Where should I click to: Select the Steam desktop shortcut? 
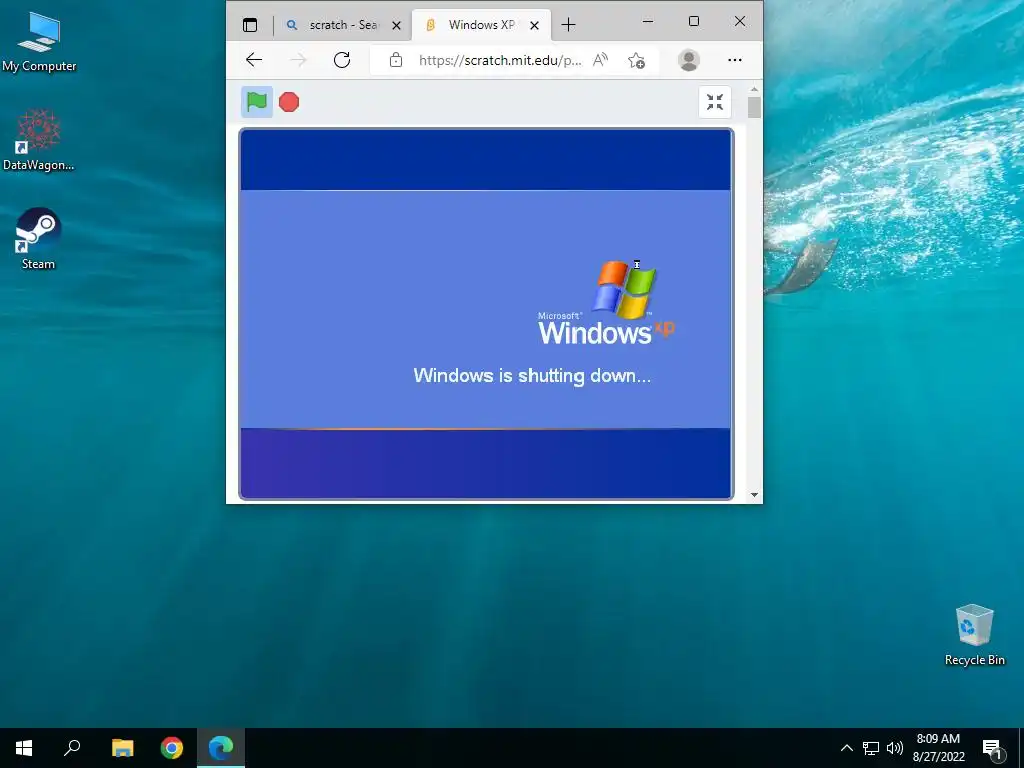[39, 239]
